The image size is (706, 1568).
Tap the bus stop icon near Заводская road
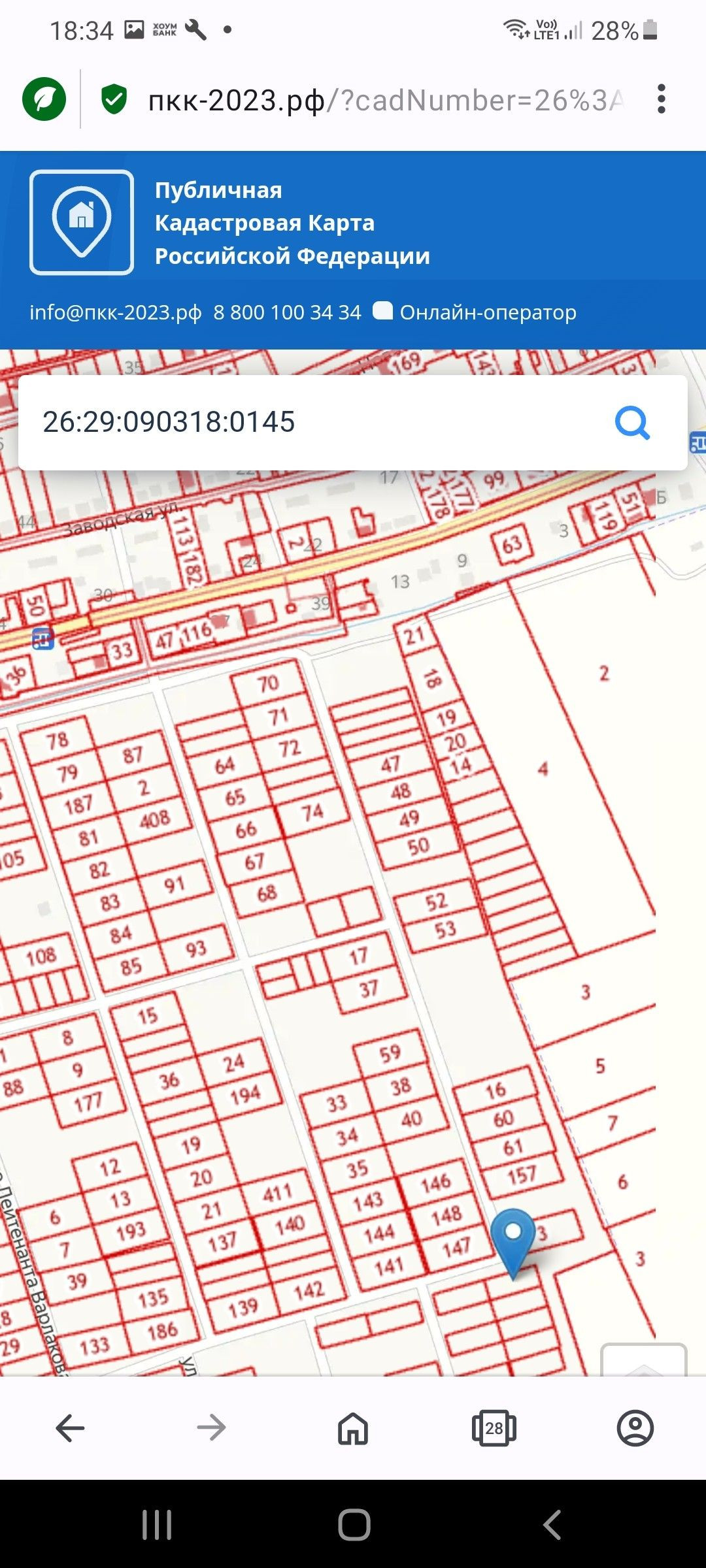[x=43, y=638]
